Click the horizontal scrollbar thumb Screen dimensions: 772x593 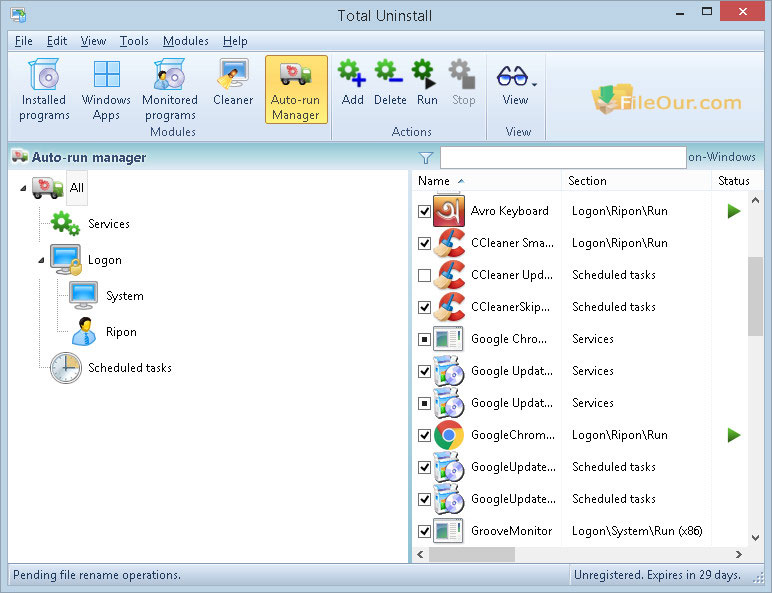[472, 555]
